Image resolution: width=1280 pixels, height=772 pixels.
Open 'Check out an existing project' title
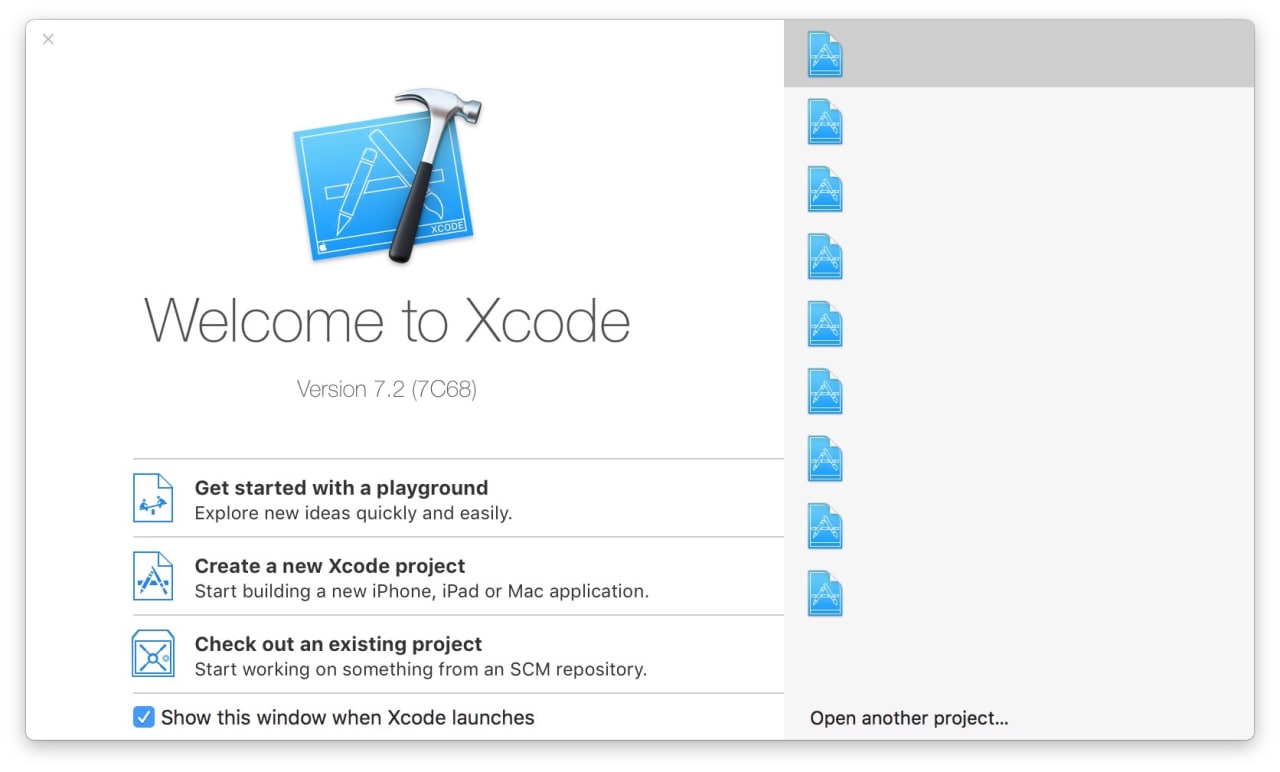(x=338, y=644)
